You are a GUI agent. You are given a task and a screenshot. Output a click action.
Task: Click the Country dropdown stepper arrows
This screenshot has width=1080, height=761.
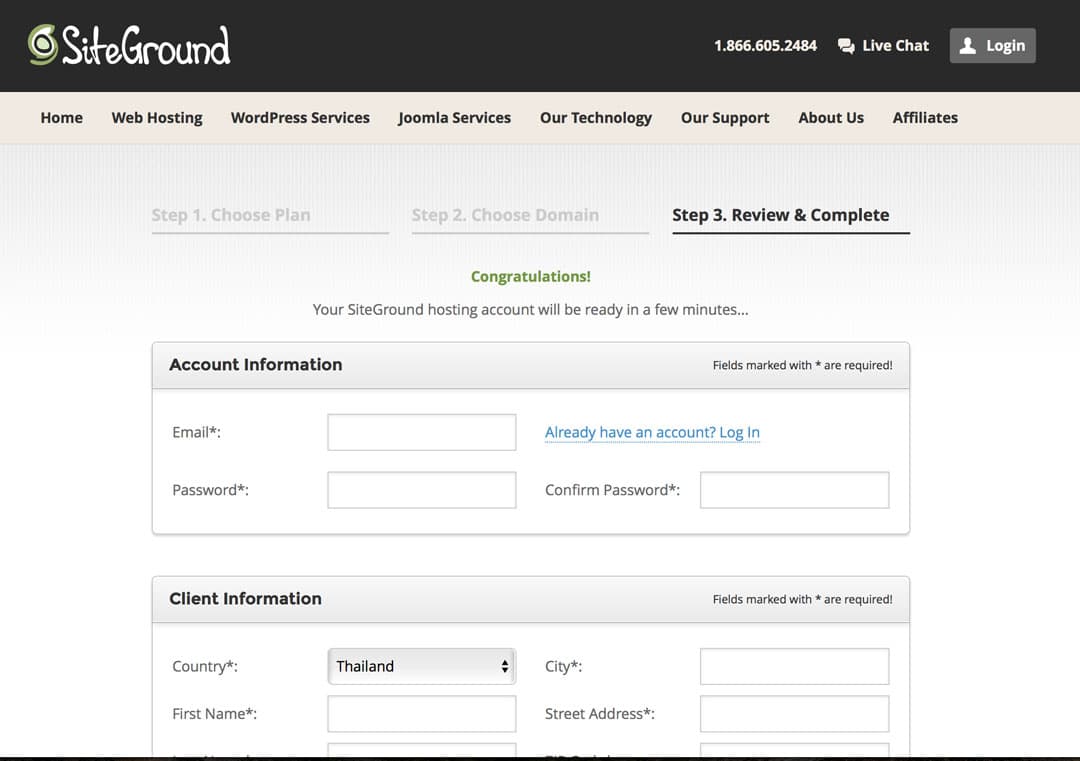503,666
